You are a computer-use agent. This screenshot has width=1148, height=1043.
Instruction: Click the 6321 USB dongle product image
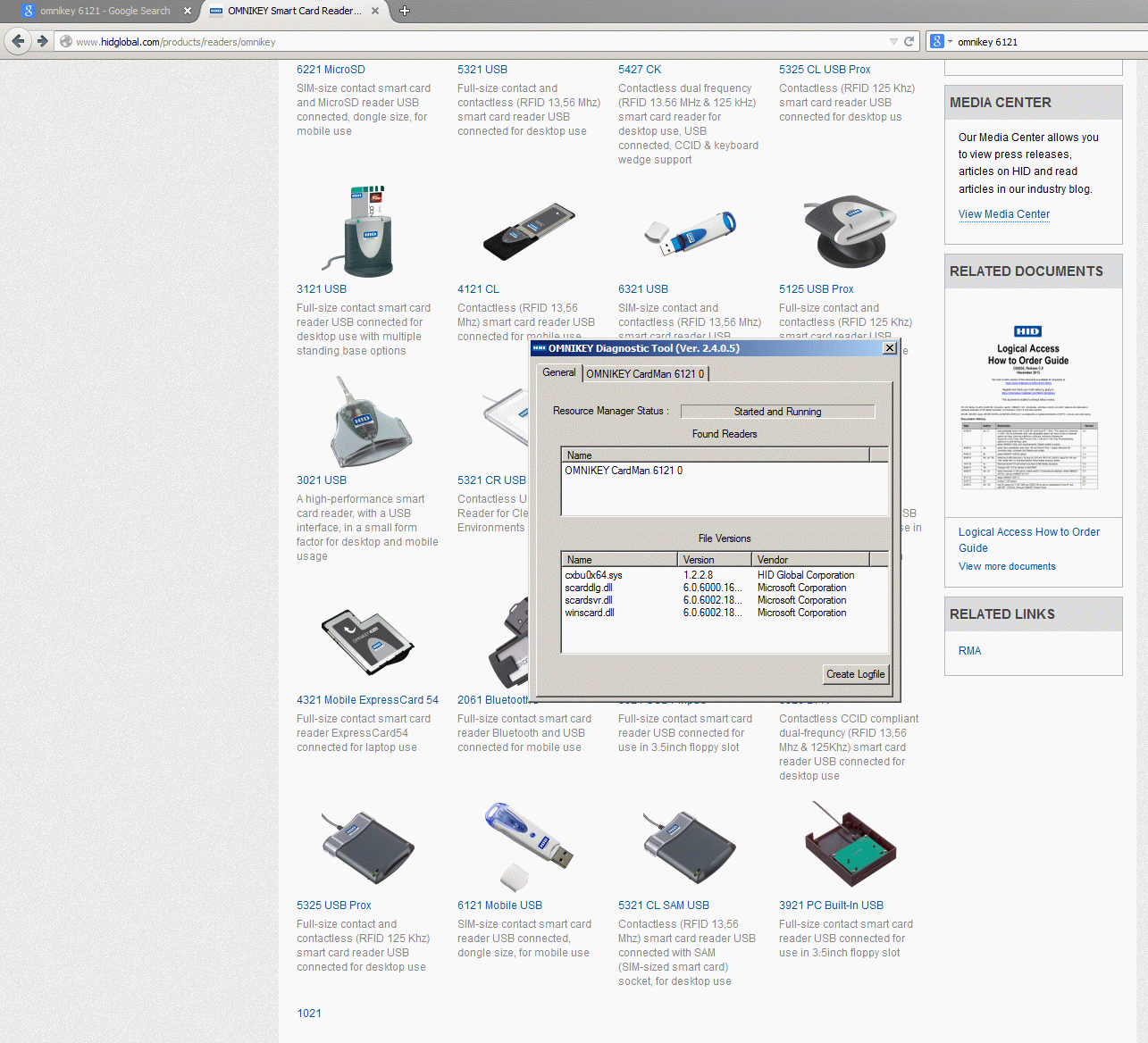[691, 234]
